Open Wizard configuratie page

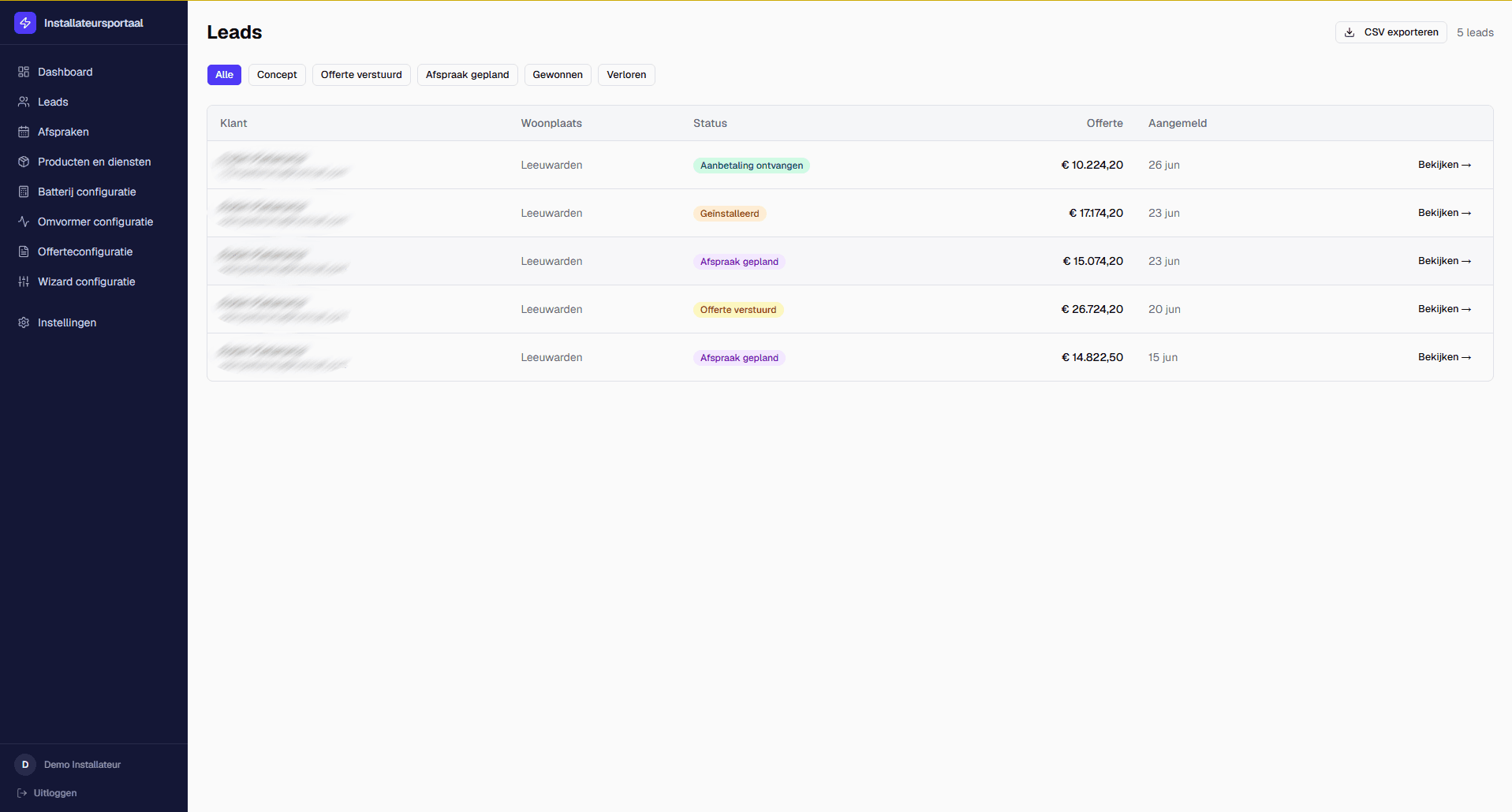pos(94,281)
